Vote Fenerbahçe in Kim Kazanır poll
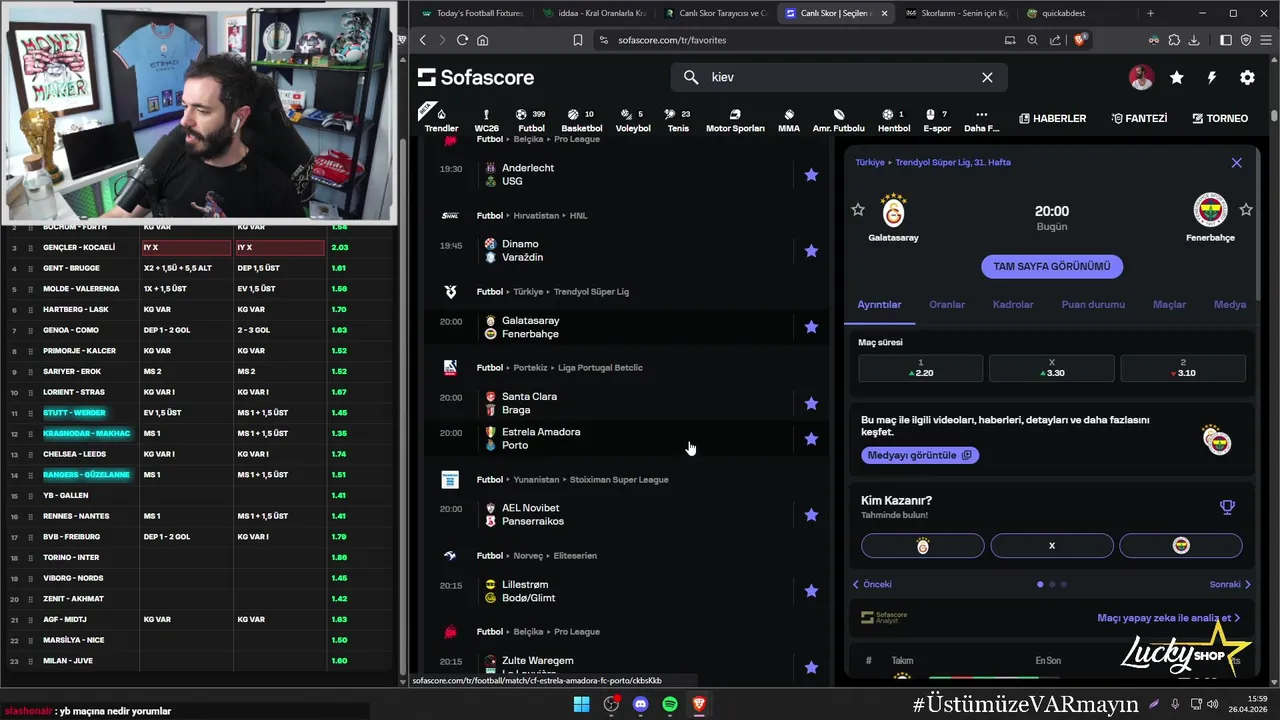Screen dimensions: 1280x720 1181,546
